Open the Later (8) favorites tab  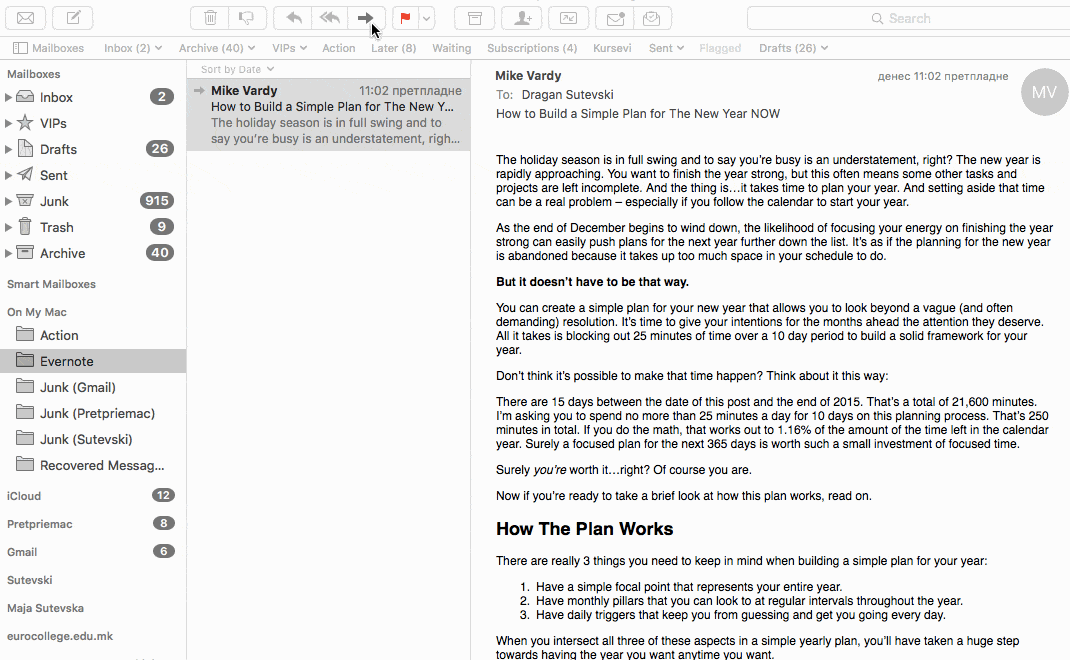coord(393,48)
